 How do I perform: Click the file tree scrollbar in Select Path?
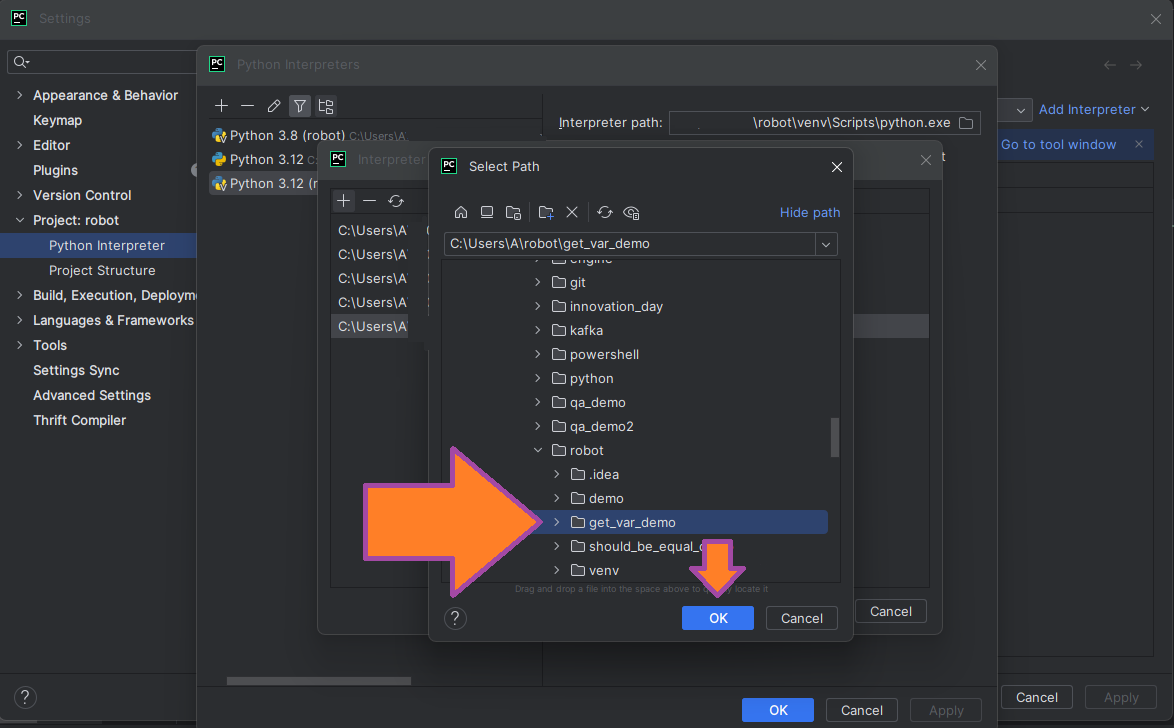point(834,437)
